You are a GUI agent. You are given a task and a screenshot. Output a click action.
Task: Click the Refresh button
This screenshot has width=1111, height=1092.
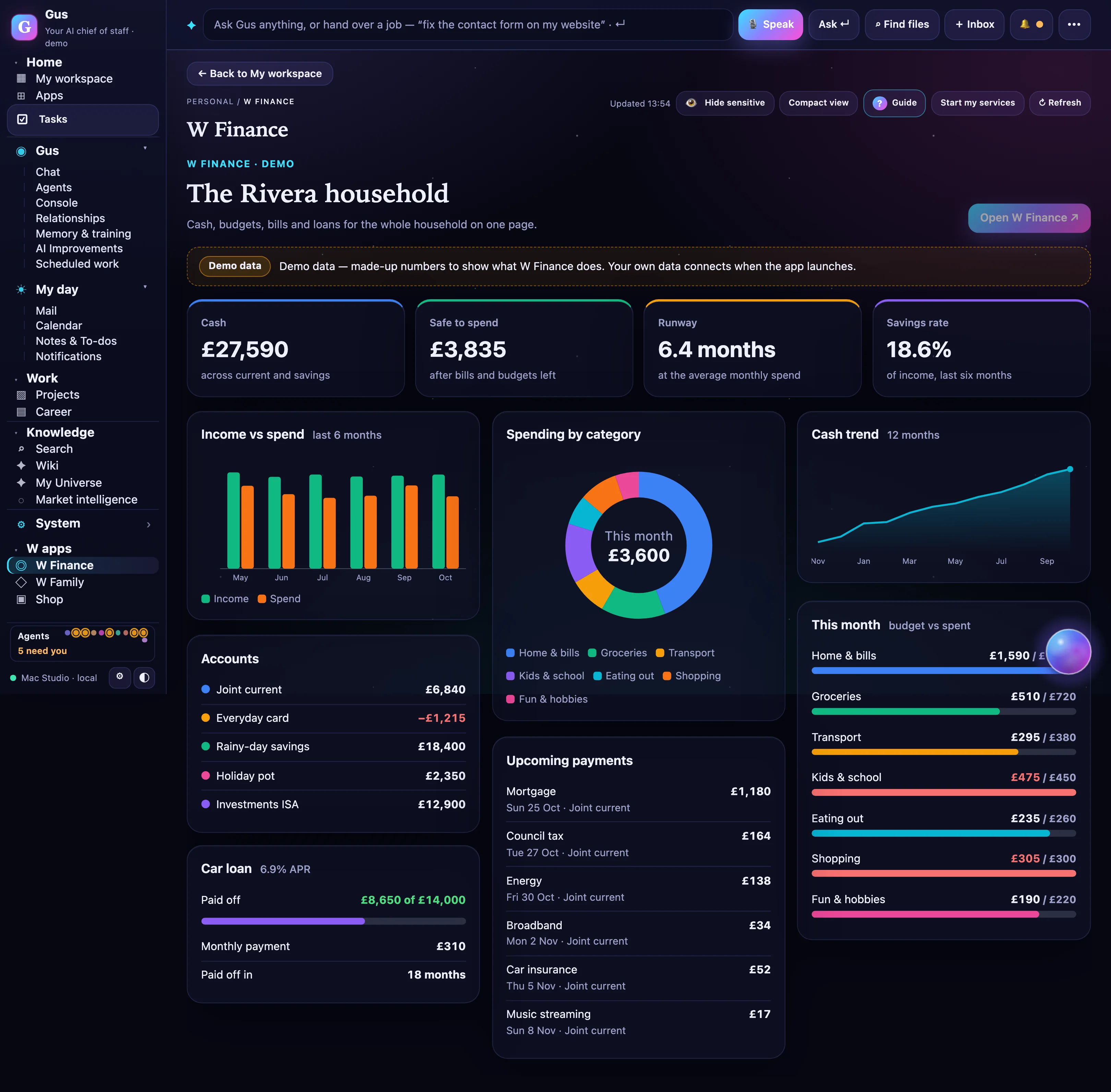[x=1059, y=103]
